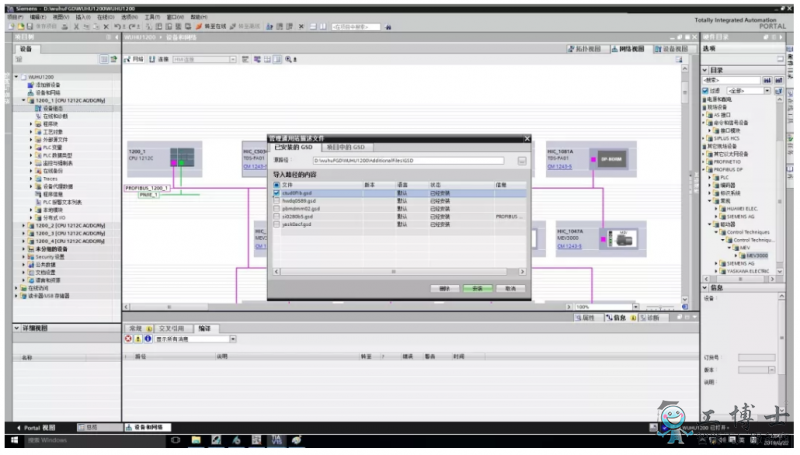The height and width of the screenshot is (455, 800).
Task: Check the hwdq0589.gsd file checkbox
Action: [x=277, y=201]
